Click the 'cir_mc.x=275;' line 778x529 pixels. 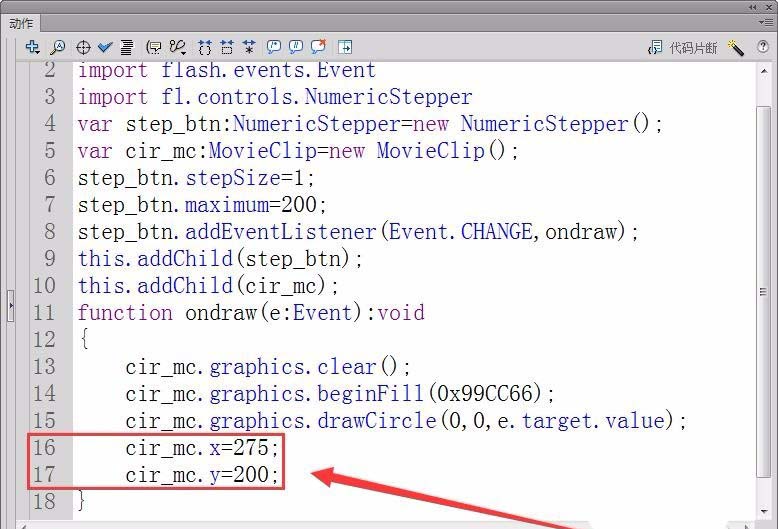pyautogui.click(x=202, y=448)
